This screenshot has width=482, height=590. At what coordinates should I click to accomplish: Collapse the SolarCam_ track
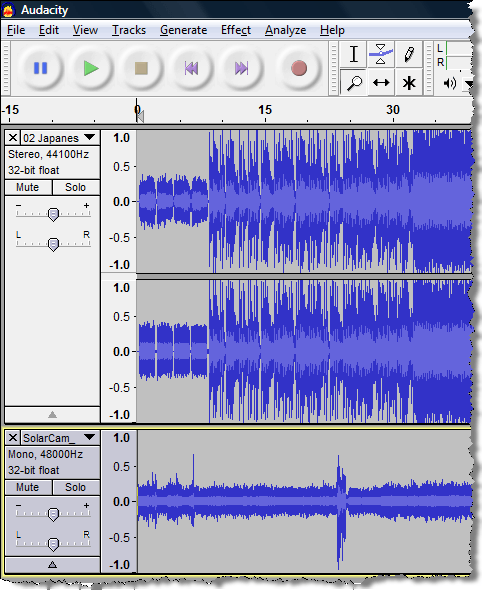[x=52, y=564]
